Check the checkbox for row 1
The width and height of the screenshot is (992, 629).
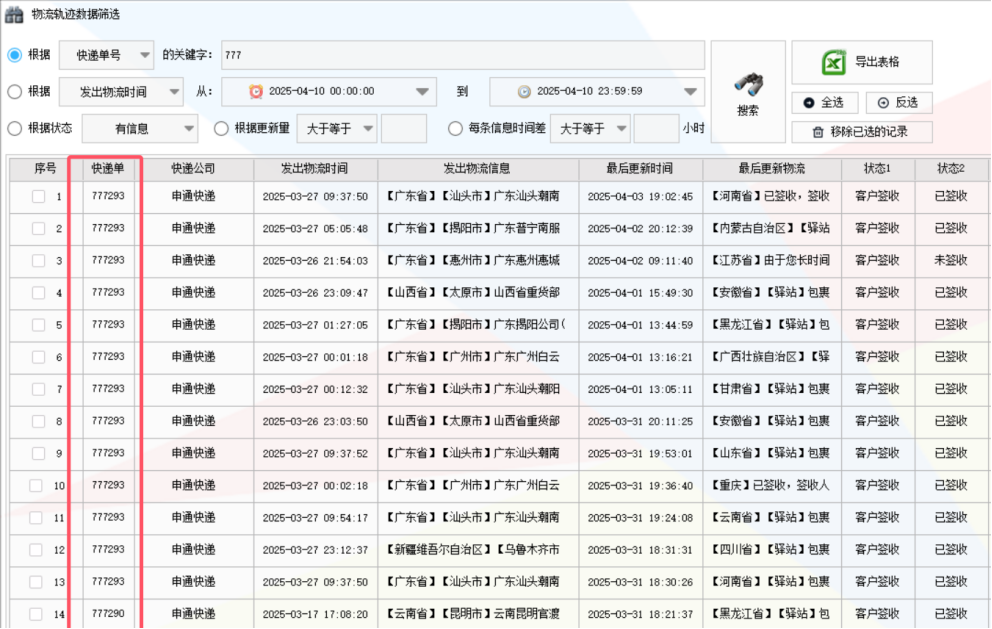[39, 196]
